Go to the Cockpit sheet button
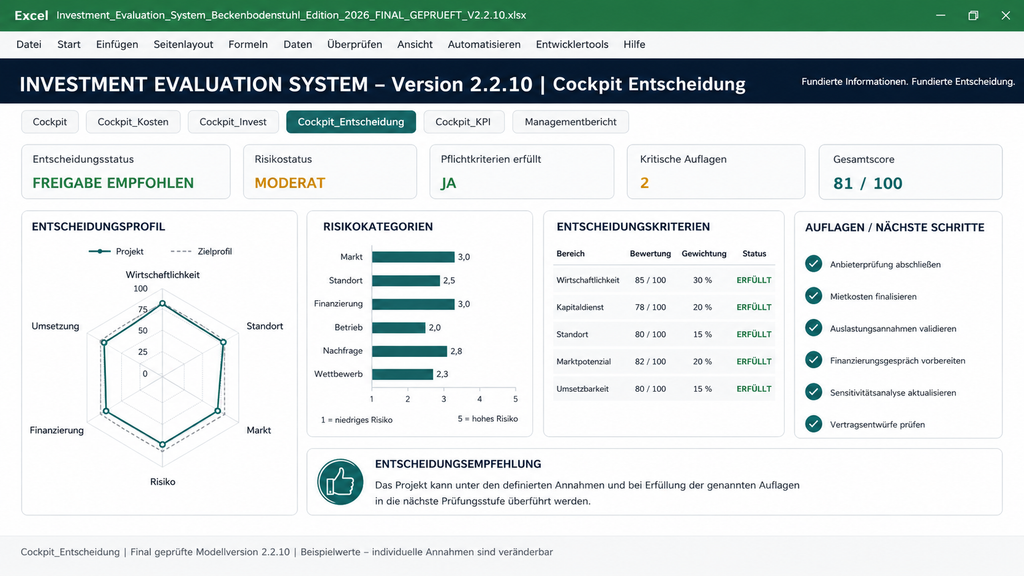This screenshot has height=576, width=1024. pos(50,122)
